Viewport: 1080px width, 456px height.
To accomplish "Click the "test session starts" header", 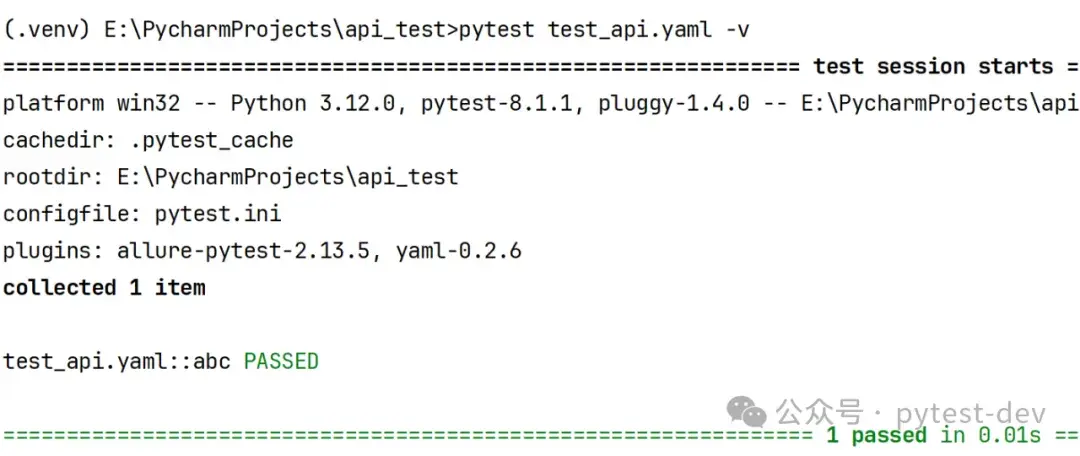I will pyautogui.click(x=932, y=66).
